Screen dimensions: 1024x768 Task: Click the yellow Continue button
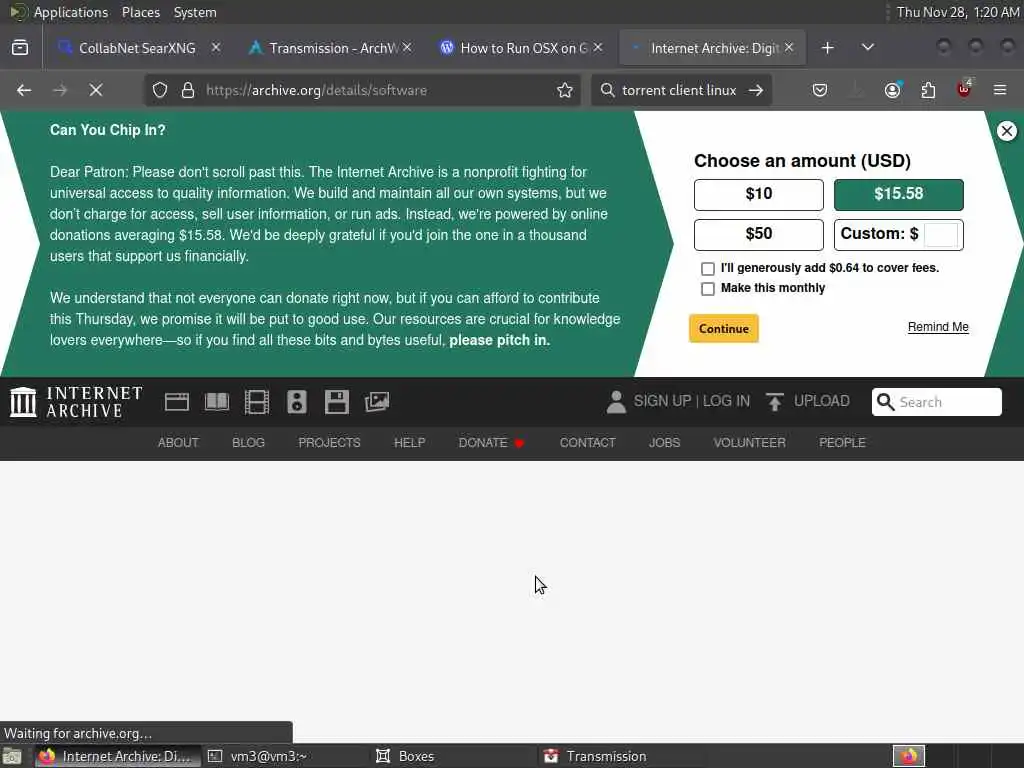724,328
